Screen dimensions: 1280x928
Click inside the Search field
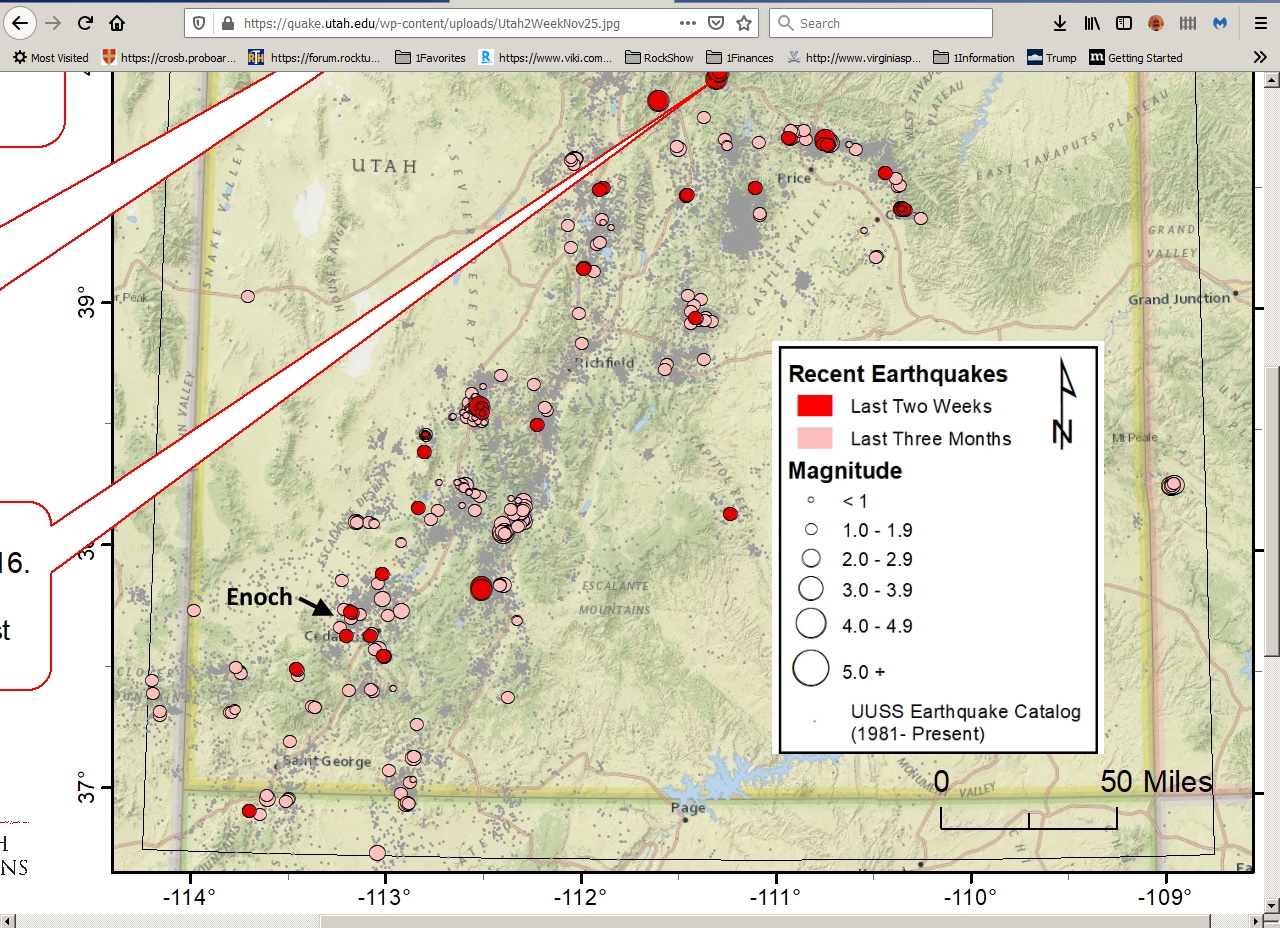(880, 22)
